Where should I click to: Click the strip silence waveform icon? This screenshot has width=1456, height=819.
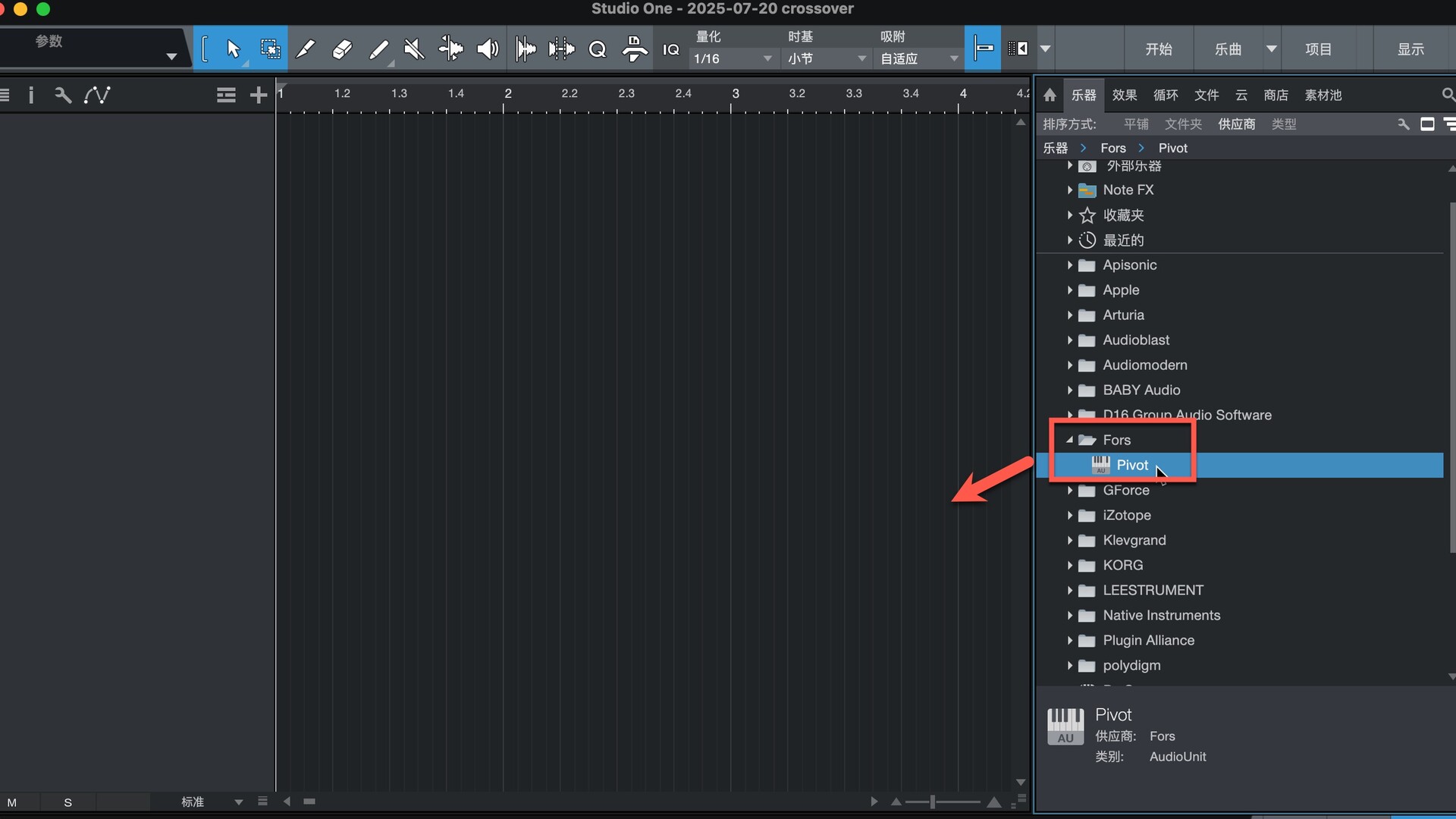pyautogui.click(x=526, y=49)
